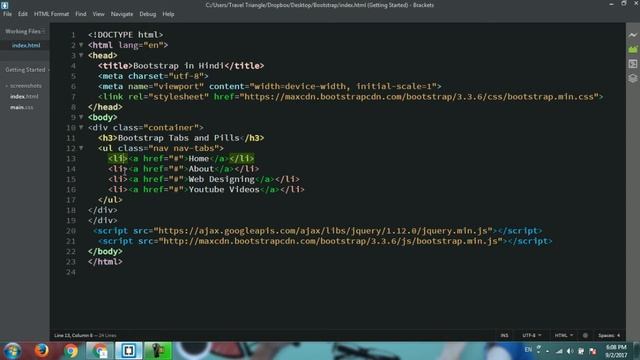Click line number 20 in the gutter
Screen dimensions: 640x360
[x=71, y=231]
